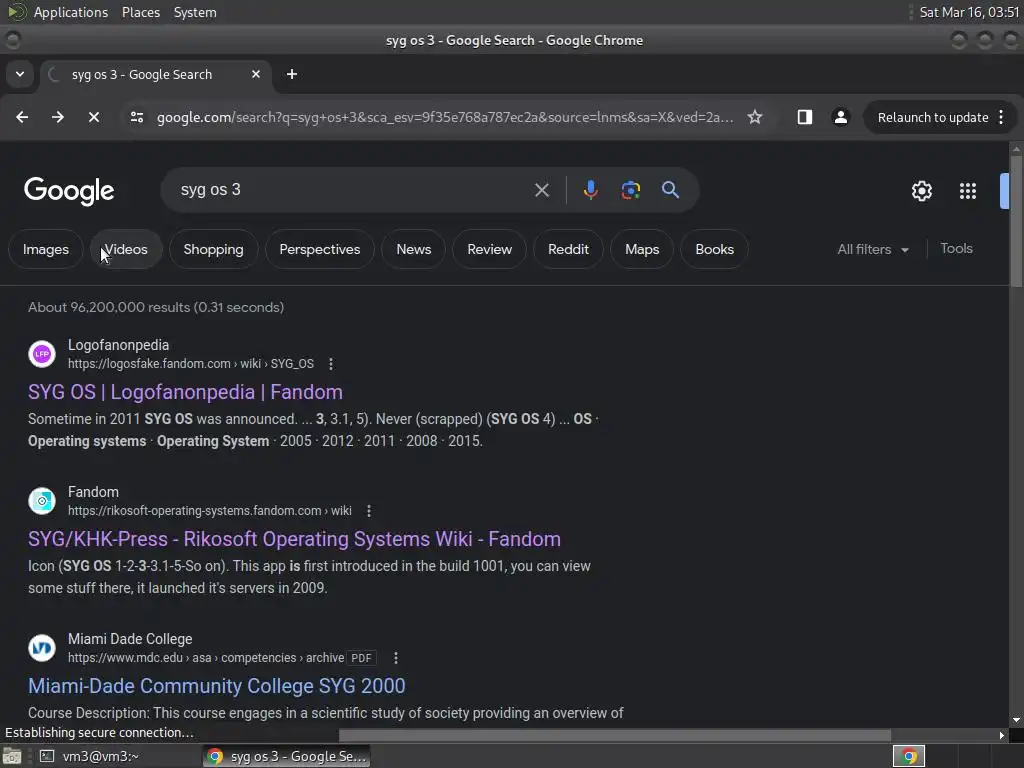Click the logosfake.fandom.com URL breadcrumb
The height and width of the screenshot is (768, 1024).
tap(191, 364)
